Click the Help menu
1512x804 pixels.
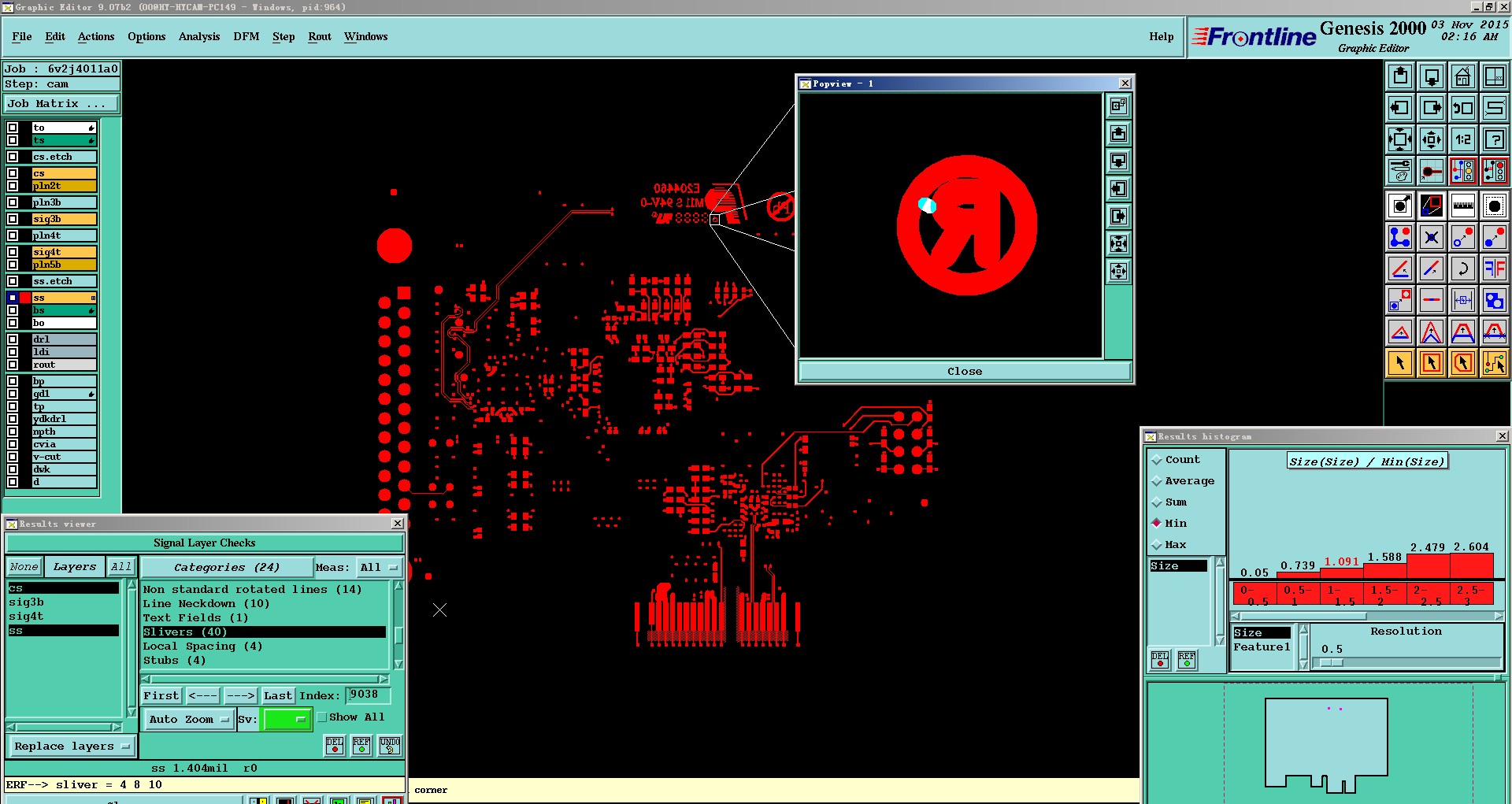tap(1161, 37)
